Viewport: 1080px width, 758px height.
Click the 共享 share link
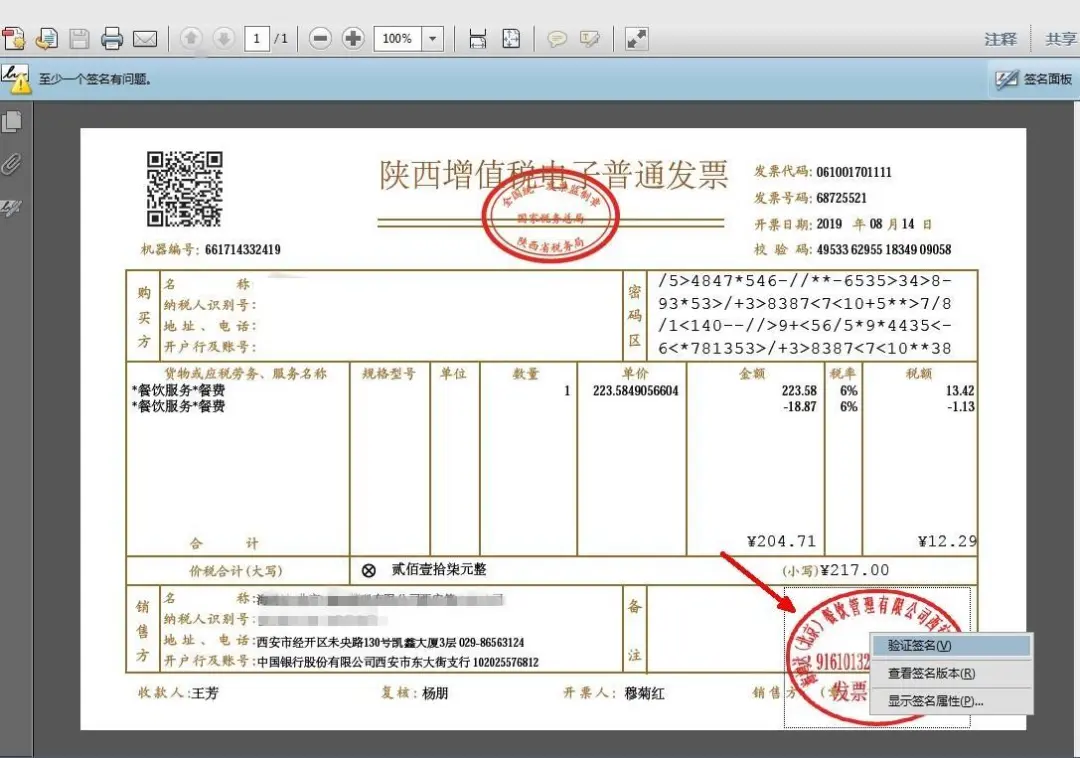tap(1060, 38)
